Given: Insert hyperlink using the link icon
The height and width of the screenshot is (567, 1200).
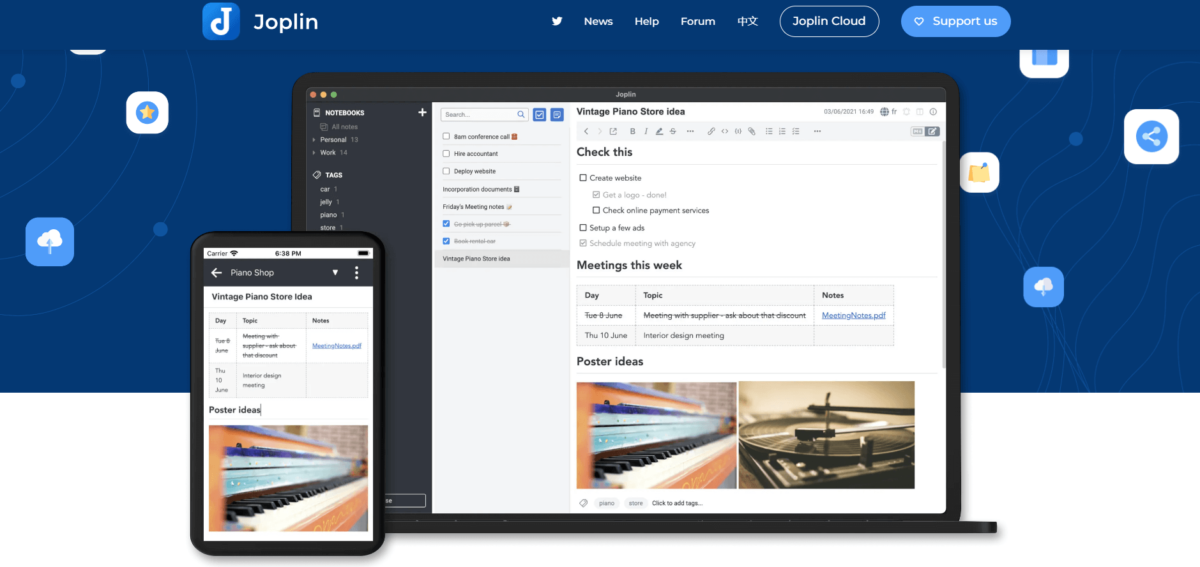Looking at the screenshot, I should pyautogui.click(x=711, y=131).
